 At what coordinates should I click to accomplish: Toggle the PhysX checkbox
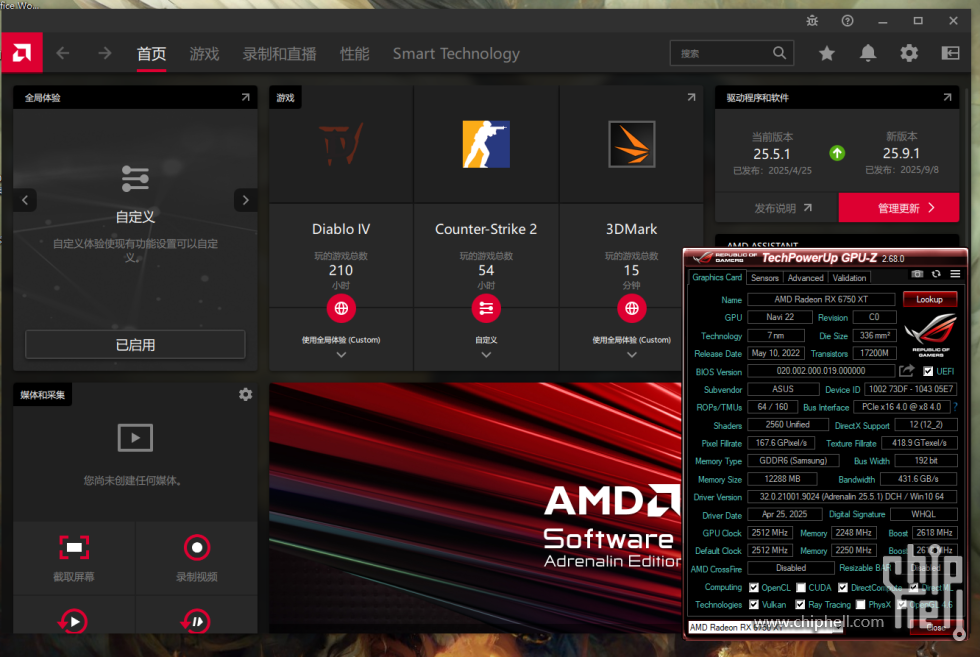click(x=861, y=604)
